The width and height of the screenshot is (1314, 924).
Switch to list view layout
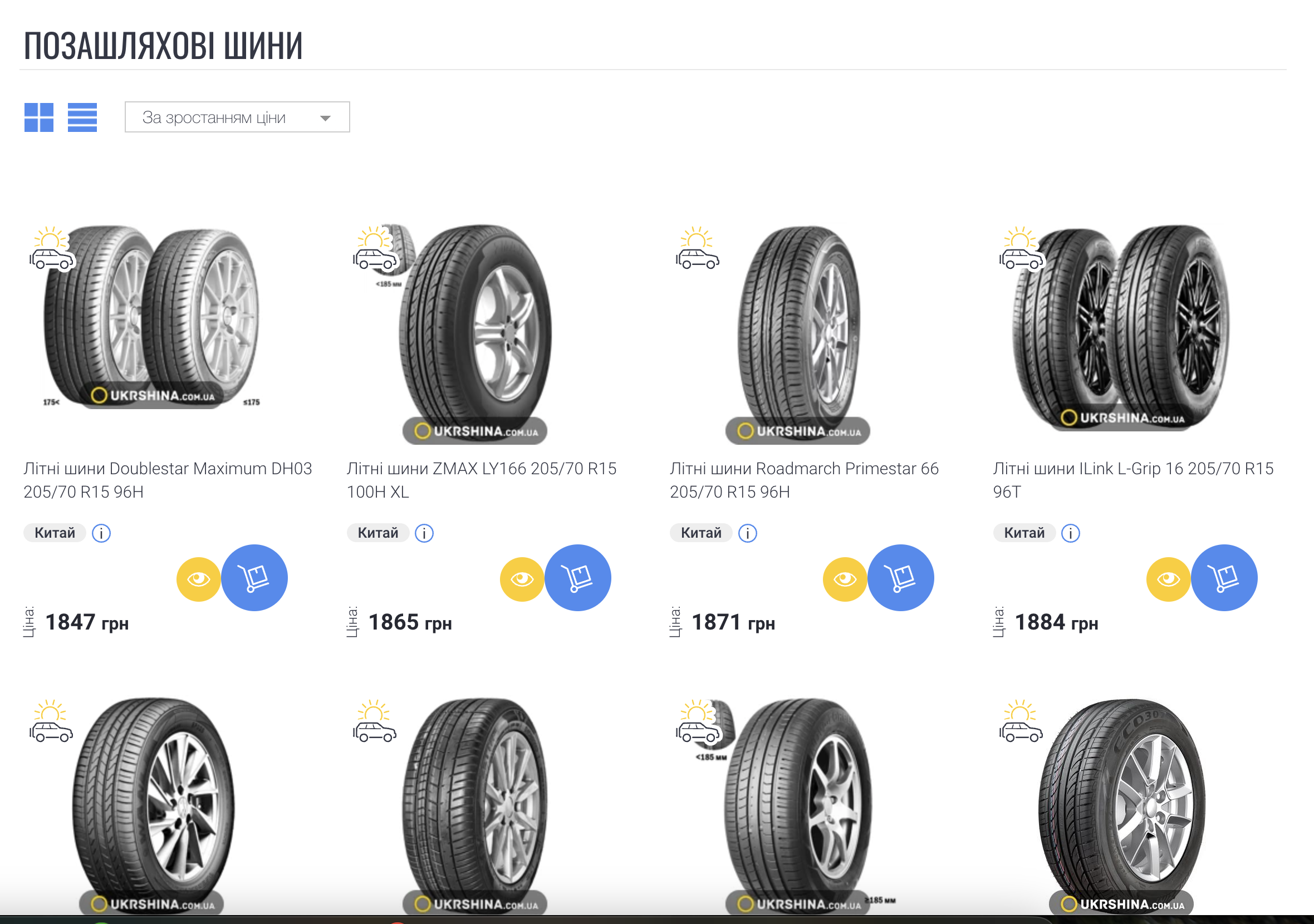[x=82, y=117]
